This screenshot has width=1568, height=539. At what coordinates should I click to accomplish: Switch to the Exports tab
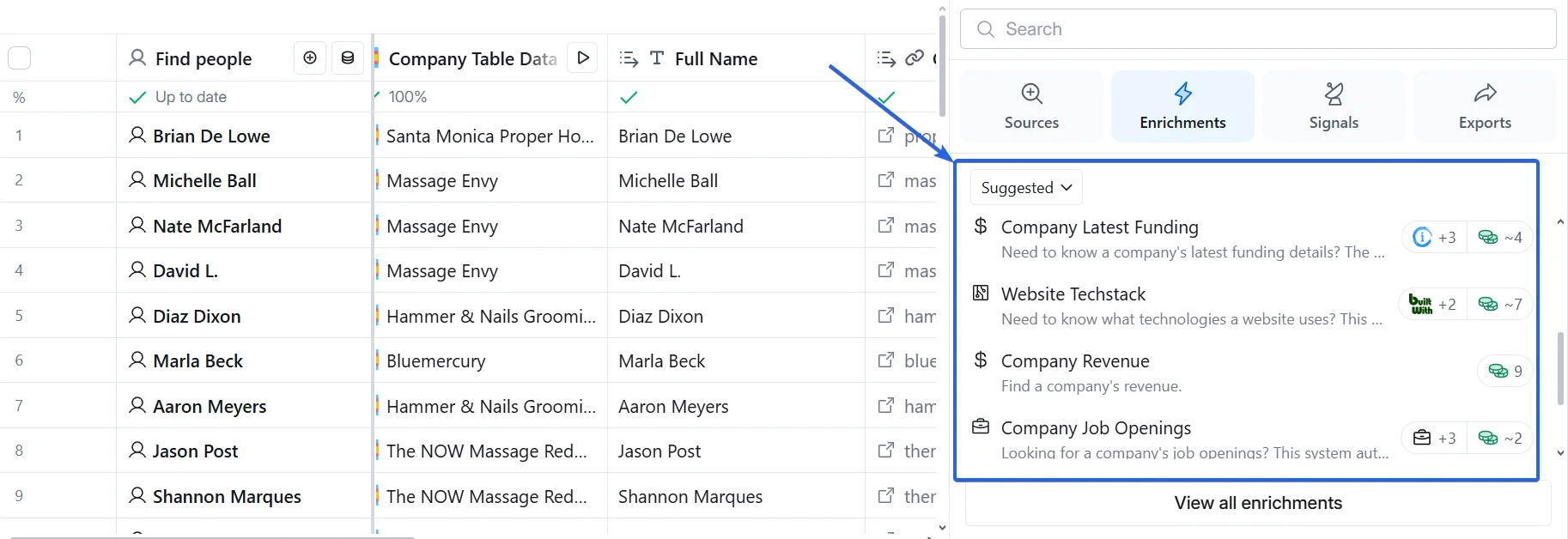click(1485, 106)
